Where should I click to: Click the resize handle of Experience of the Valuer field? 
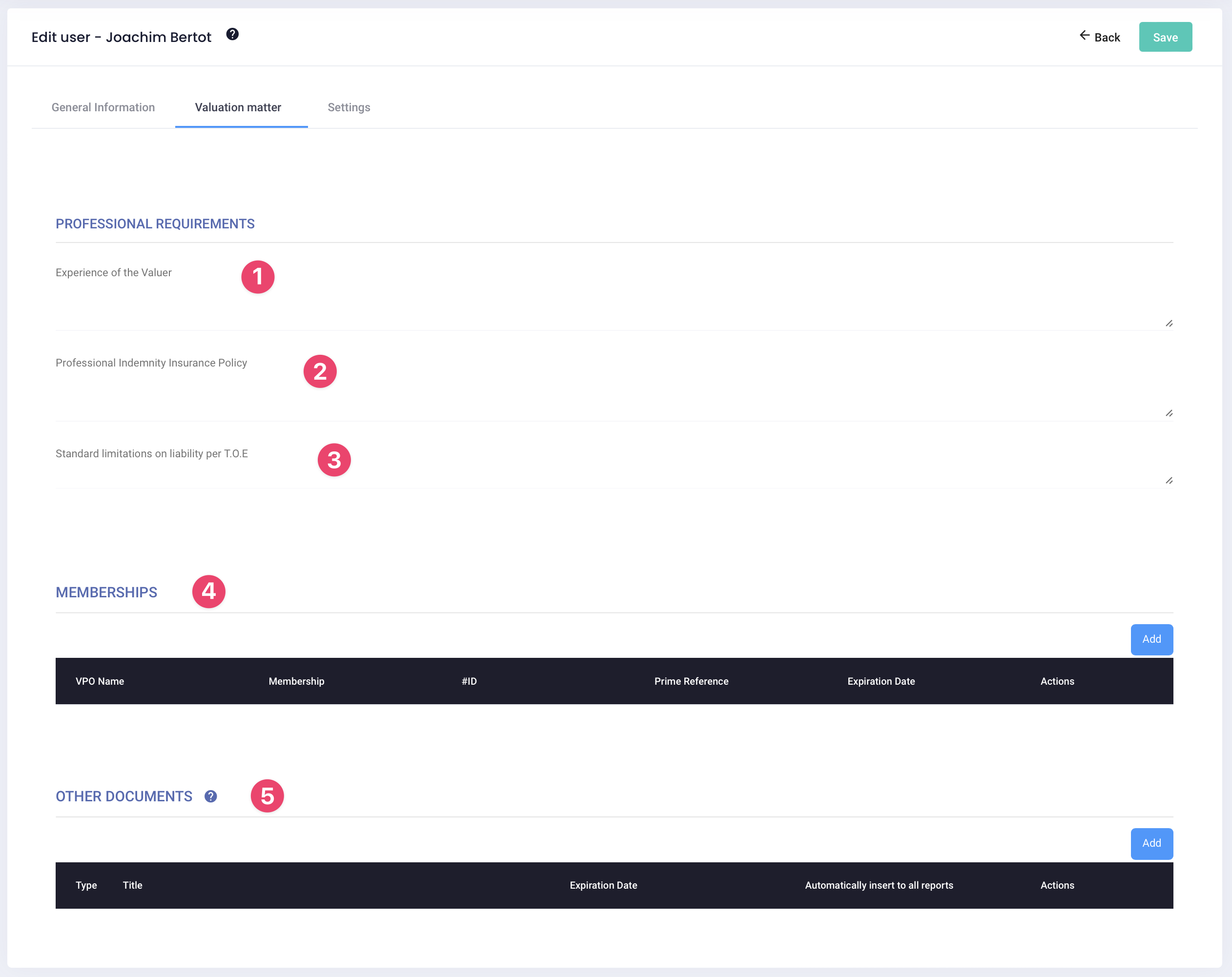(x=1169, y=324)
